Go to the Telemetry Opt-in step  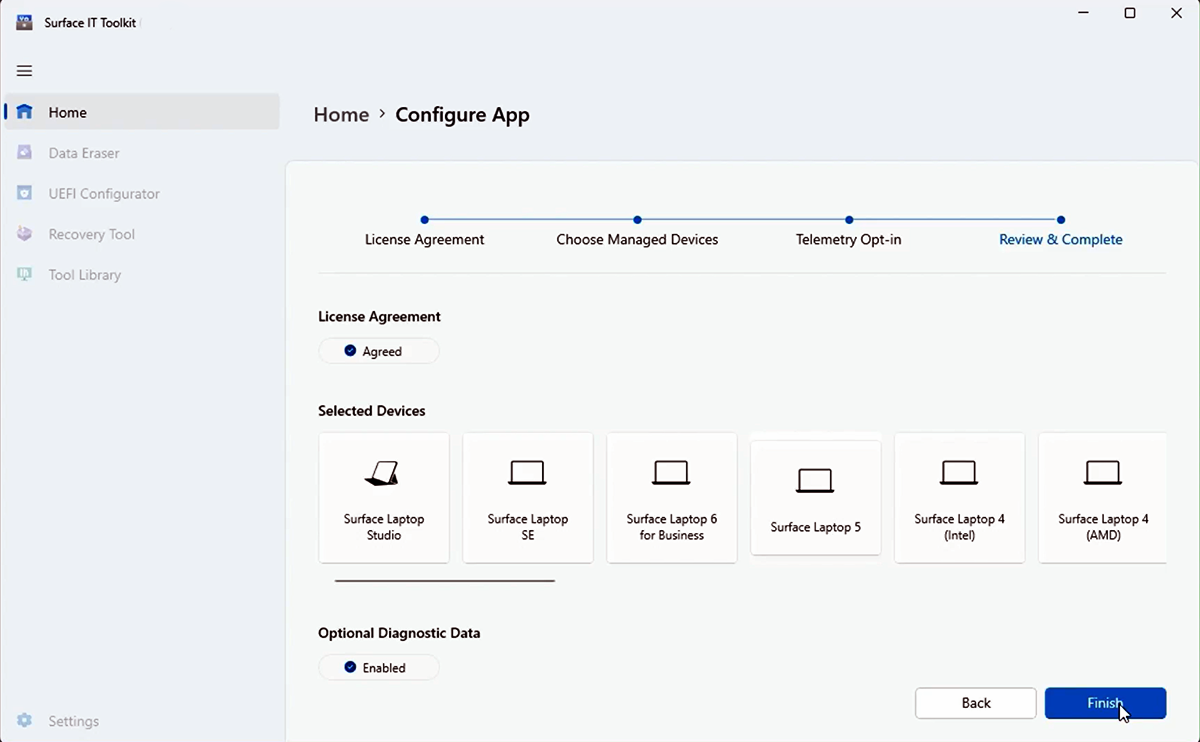coord(849,219)
